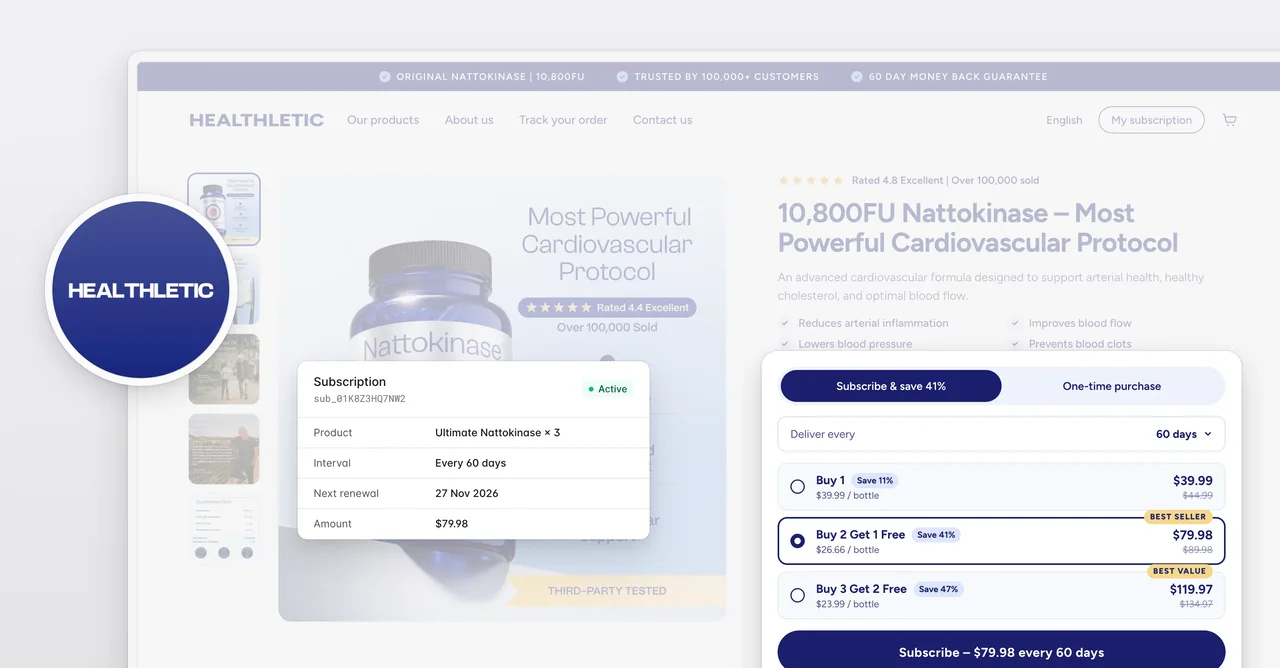This screenshot has width=1280, height=668.
Task: Click checkmark icon beside 60 day money back
Action: tap(857, 76)
